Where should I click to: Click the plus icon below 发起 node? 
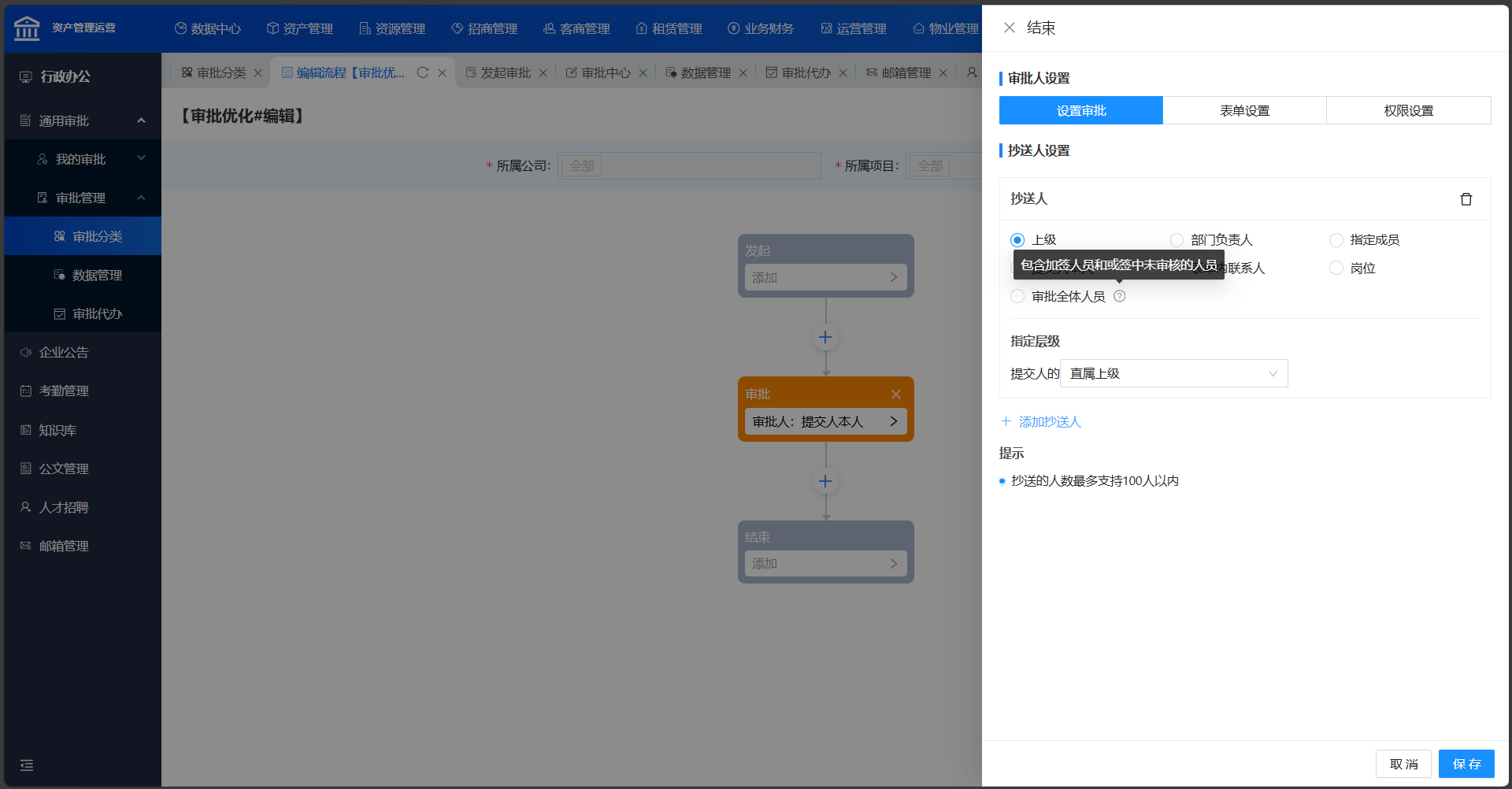click(x=825, y=337)
